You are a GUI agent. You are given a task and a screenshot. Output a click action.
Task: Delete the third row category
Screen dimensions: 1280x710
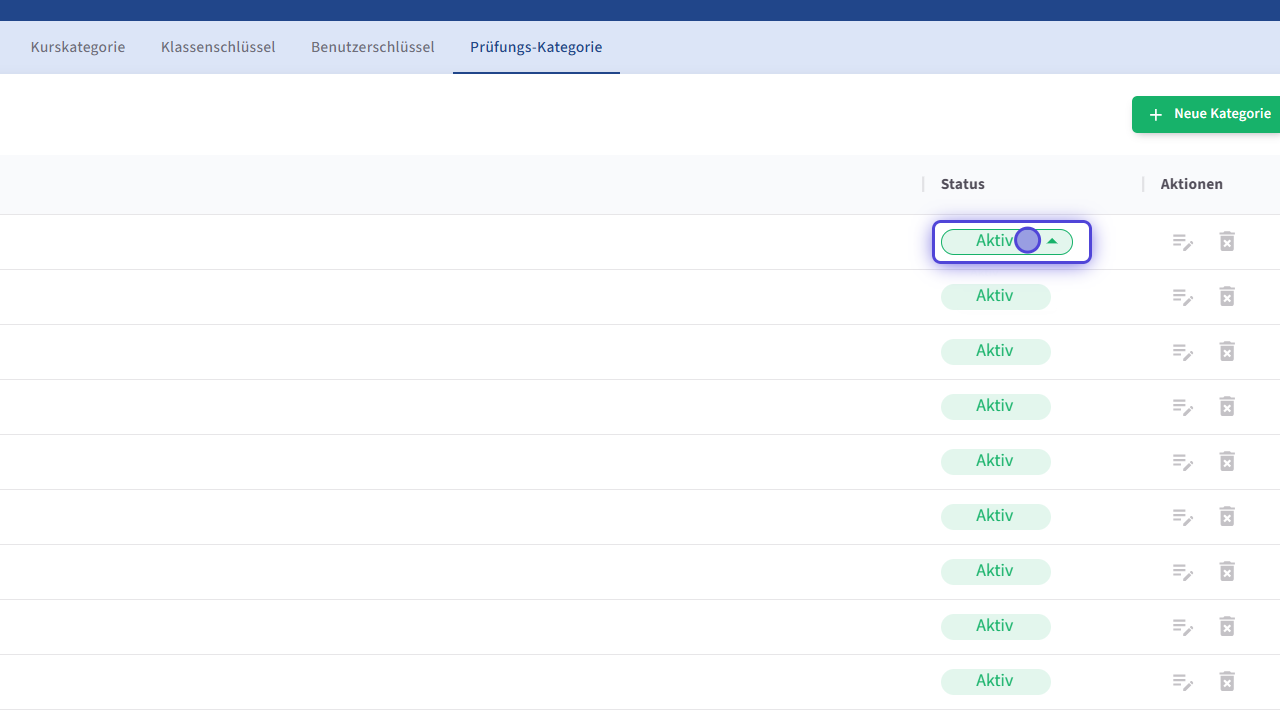pyautogui.click(x=1227, y=352)
